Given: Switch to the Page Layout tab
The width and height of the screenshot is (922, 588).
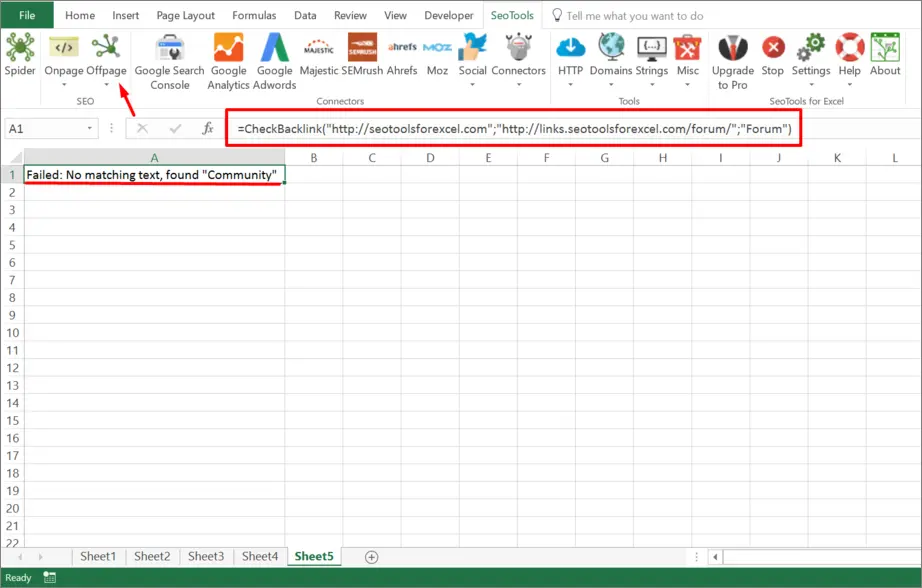Looking at the screenshot, I should 185,15.
